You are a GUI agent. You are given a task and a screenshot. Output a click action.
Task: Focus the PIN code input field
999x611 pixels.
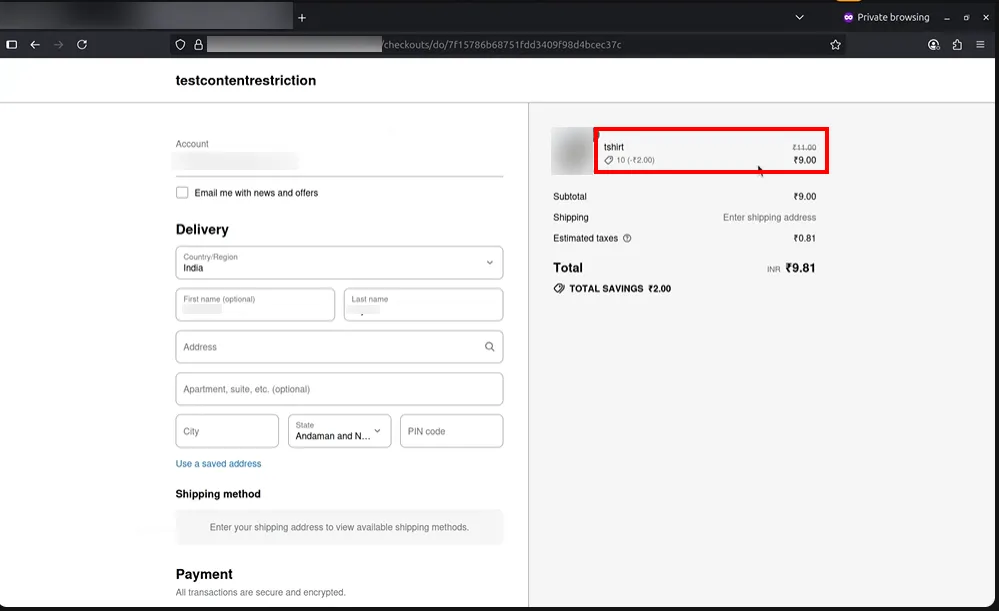(451, 431)
